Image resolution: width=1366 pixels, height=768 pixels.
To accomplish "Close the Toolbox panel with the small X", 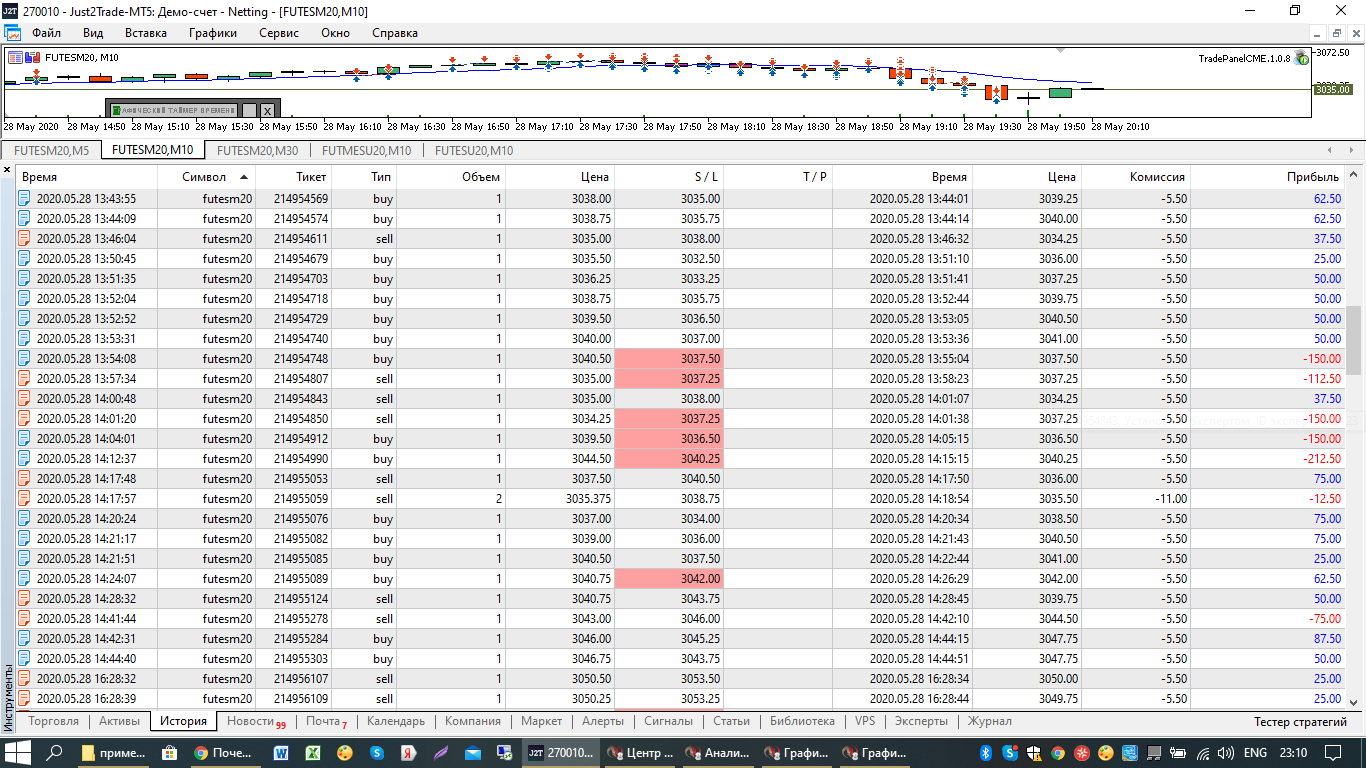I will 8,170.
